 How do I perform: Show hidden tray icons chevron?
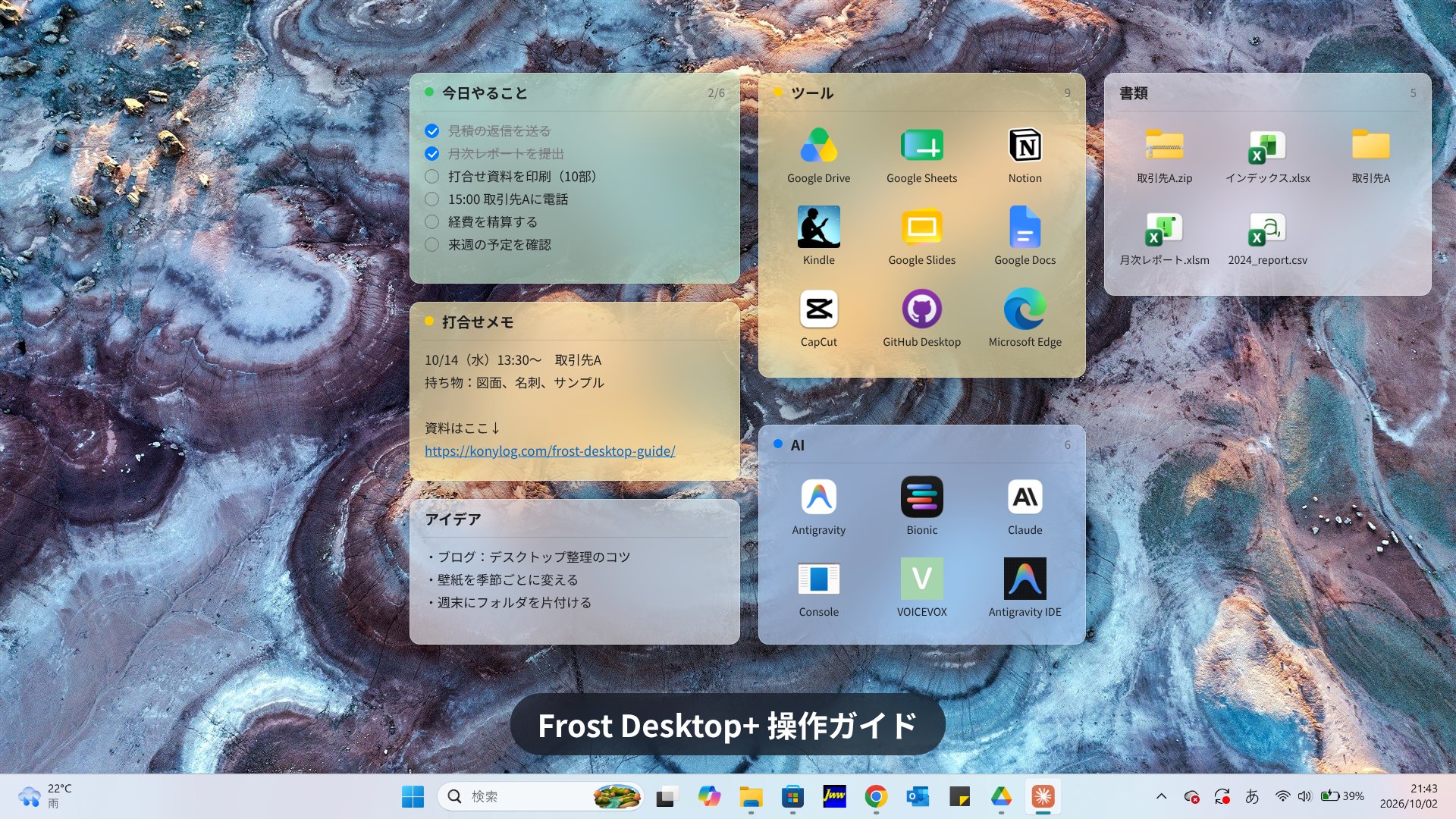1161,796
